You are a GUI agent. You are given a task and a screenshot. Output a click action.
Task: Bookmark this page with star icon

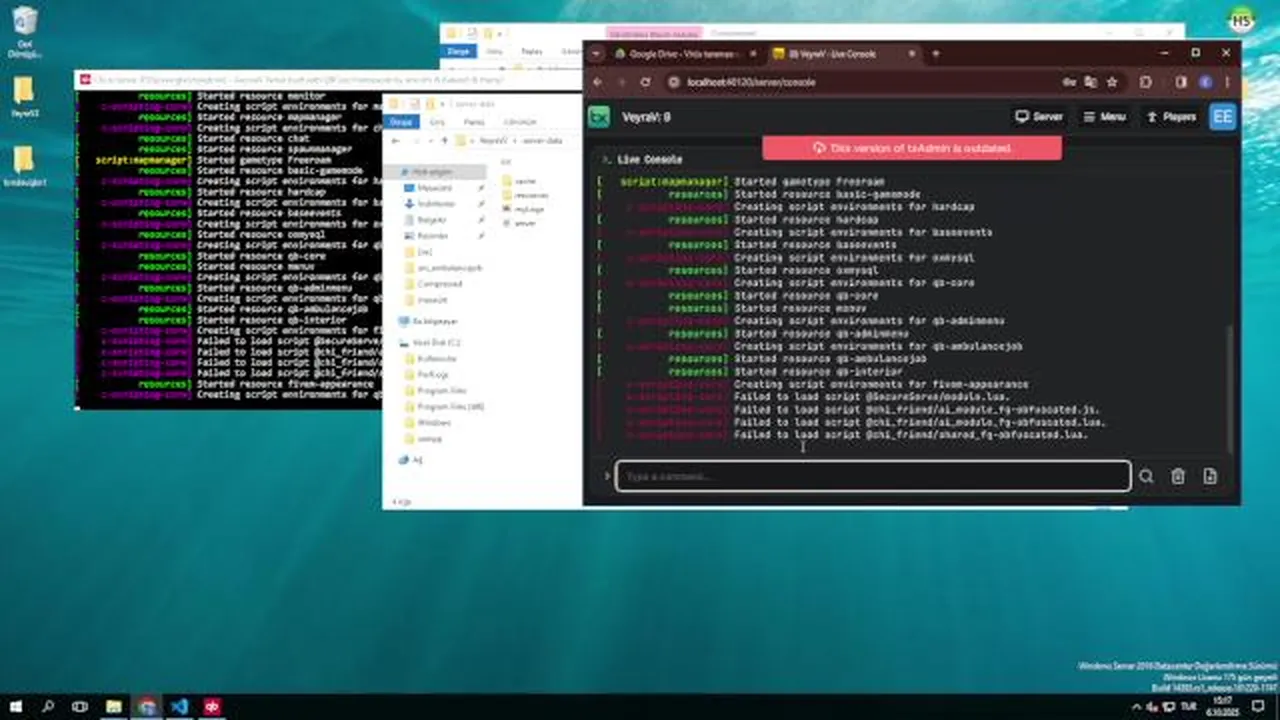pos(1112,82)
